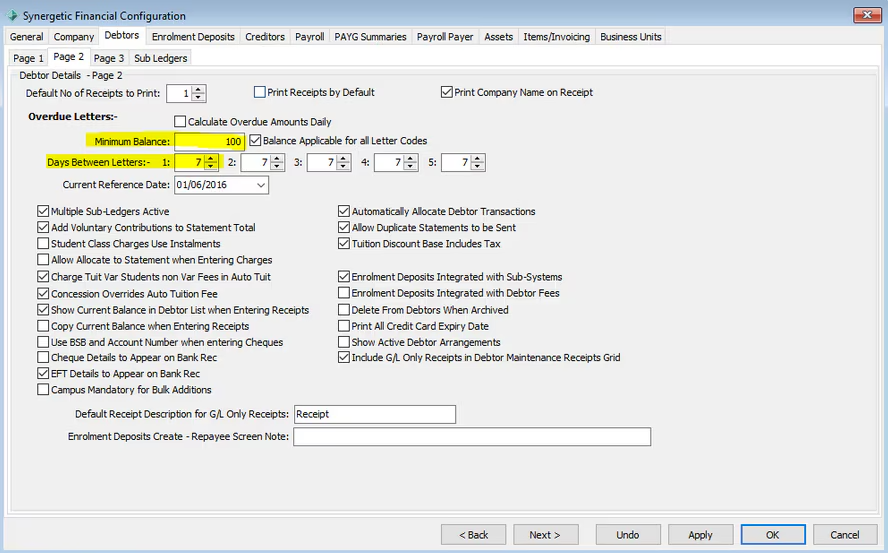
Task: Select the Payroll Payer tab
Action: 445,37
